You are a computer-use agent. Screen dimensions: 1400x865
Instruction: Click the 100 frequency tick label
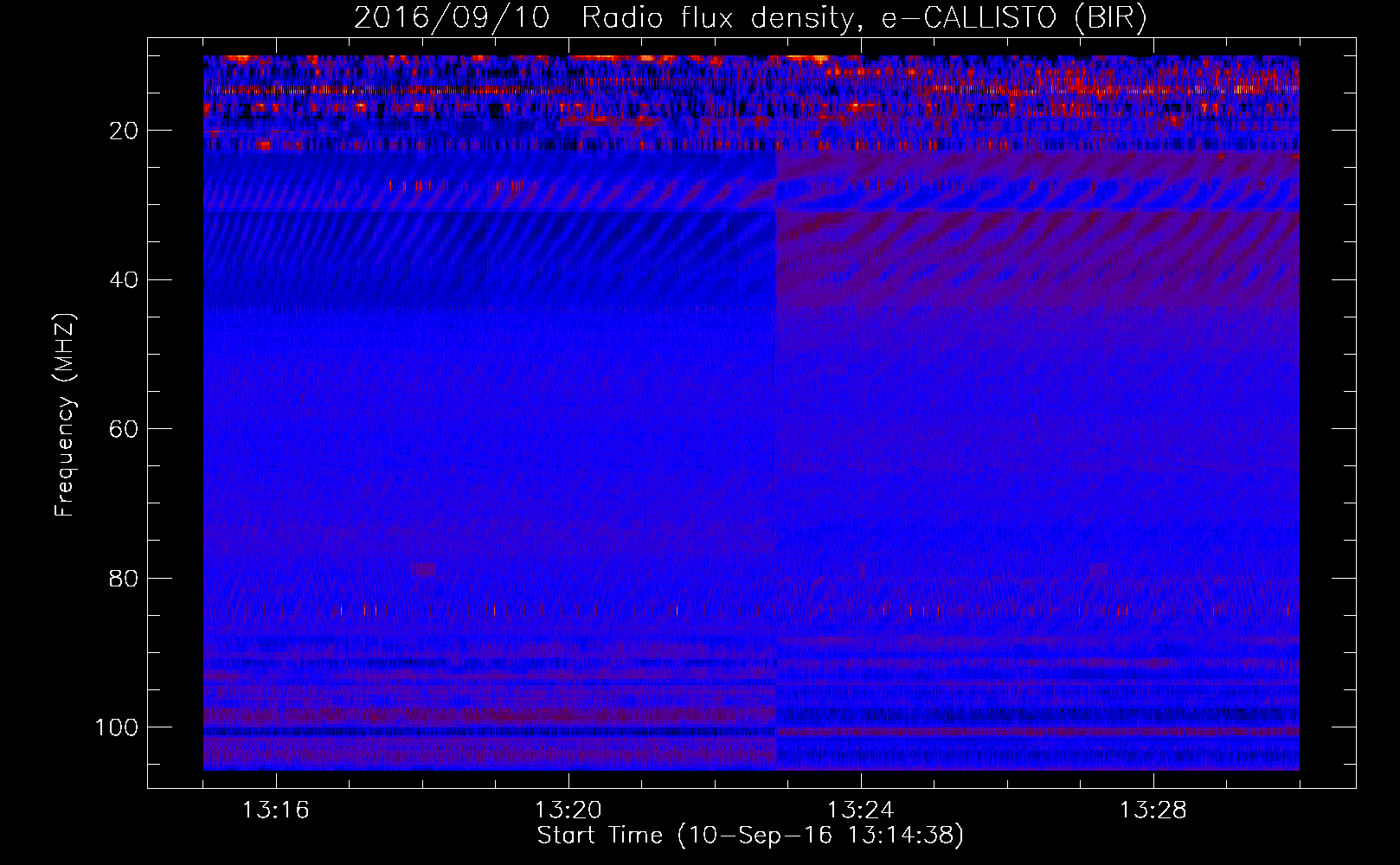coord(117,727)
